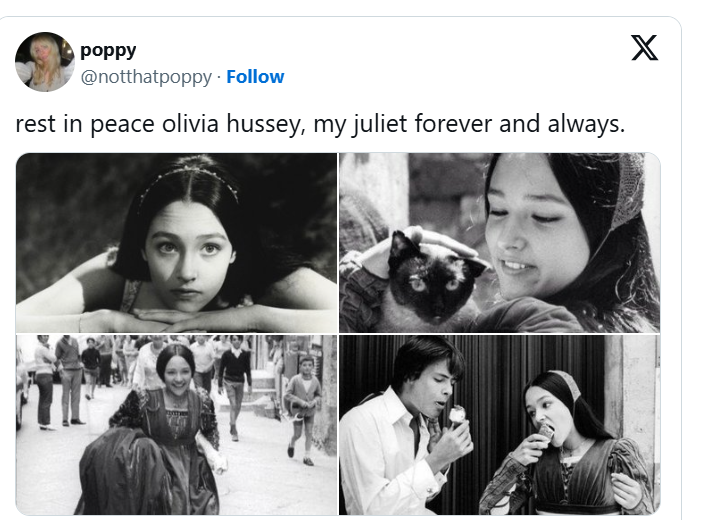Click the men standing in the street background
This screenshot has width=702, height=520.
58,381
